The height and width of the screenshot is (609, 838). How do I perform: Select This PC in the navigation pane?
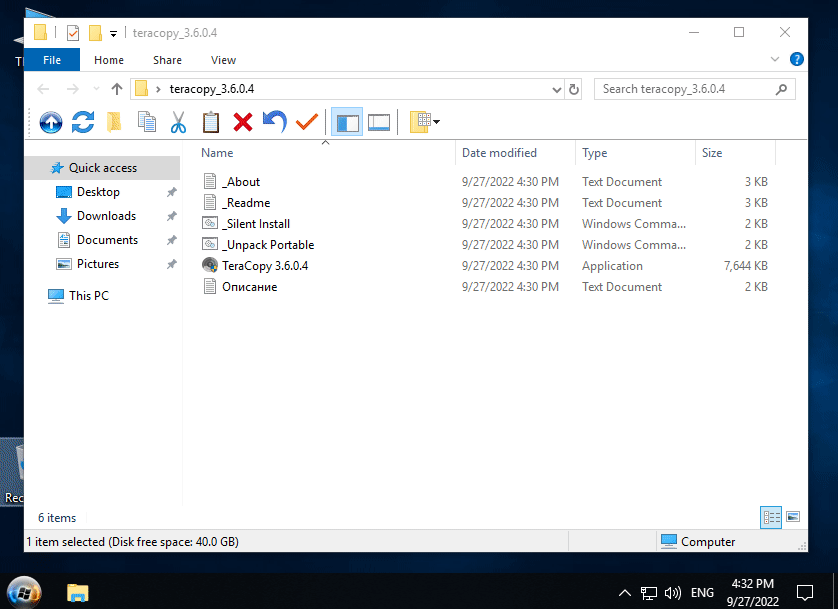(89, 295)
